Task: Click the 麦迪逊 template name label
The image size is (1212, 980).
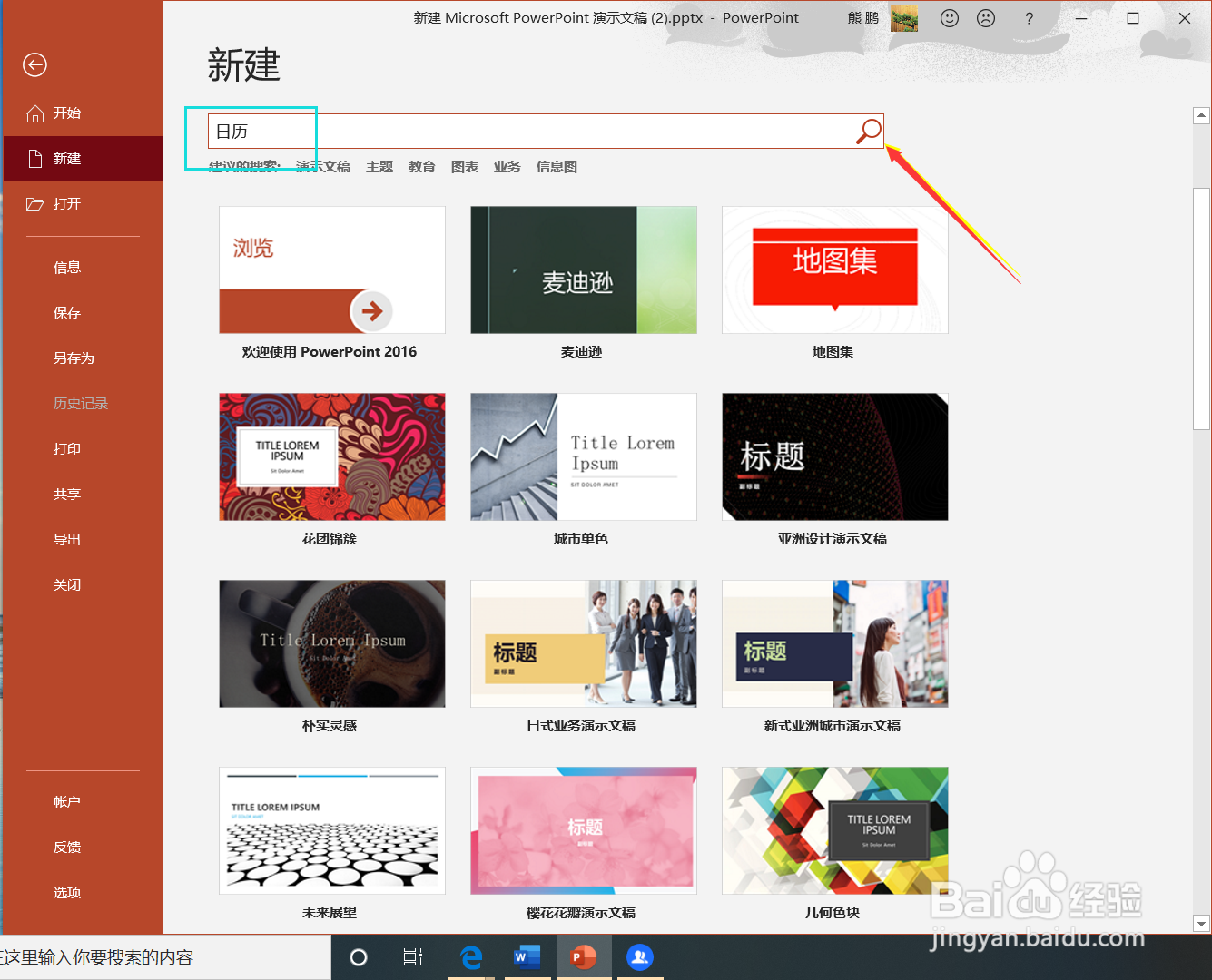Action: (x=581, y=352)
